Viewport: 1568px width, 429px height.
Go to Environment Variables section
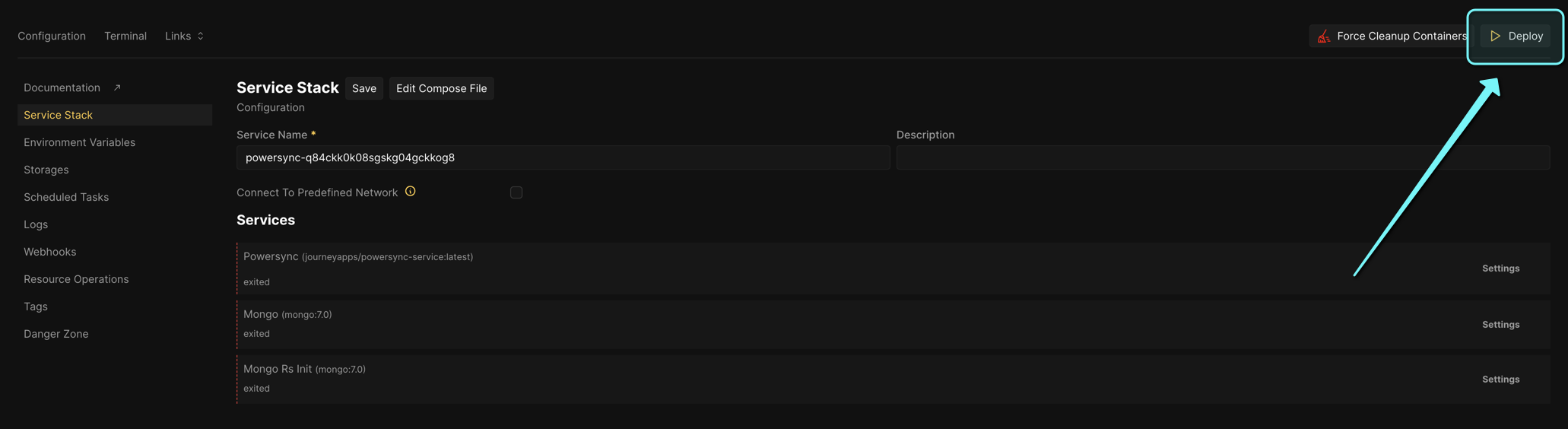pyautogui.click(x=79, y=142)
